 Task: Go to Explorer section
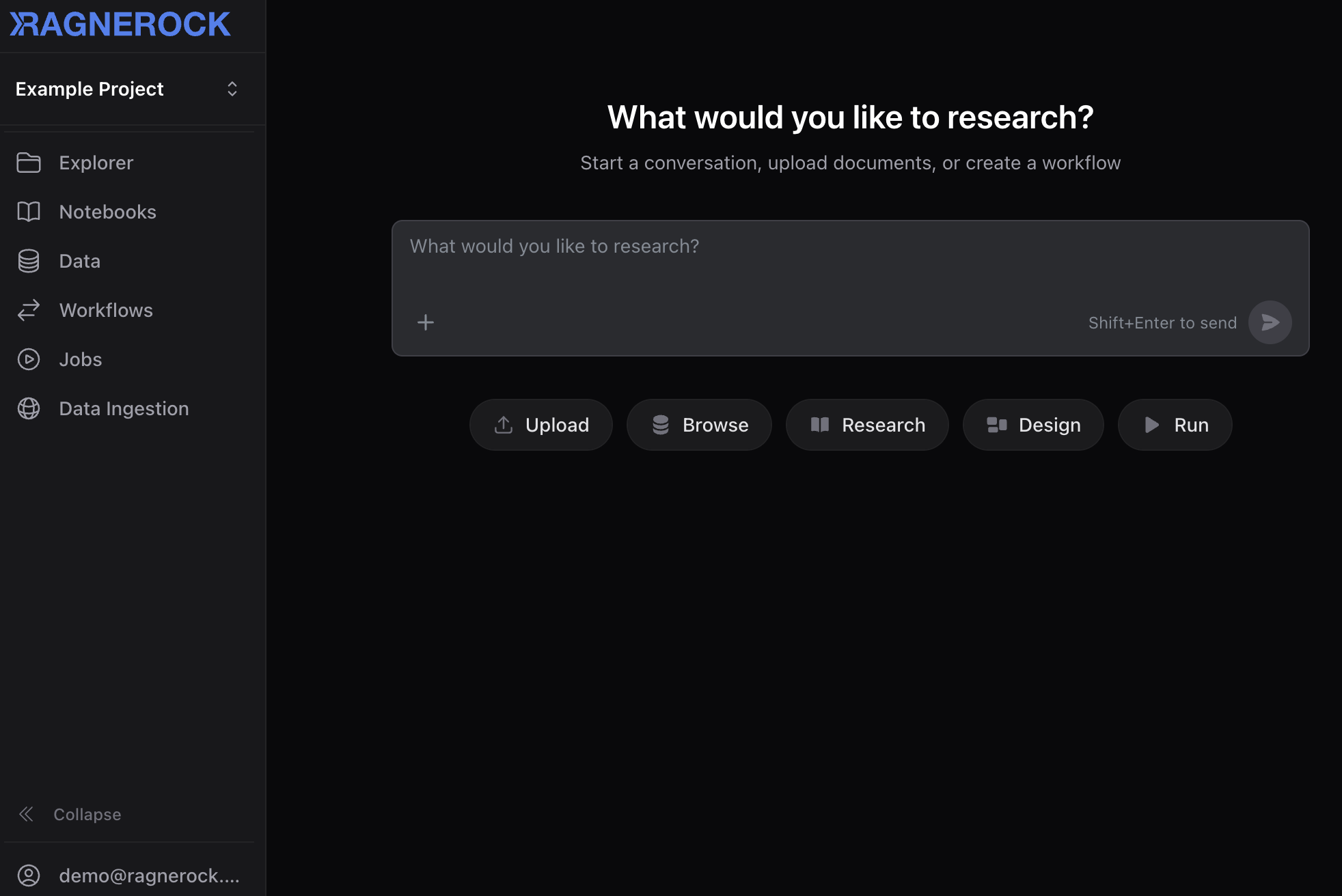click(x=96, y=163)
